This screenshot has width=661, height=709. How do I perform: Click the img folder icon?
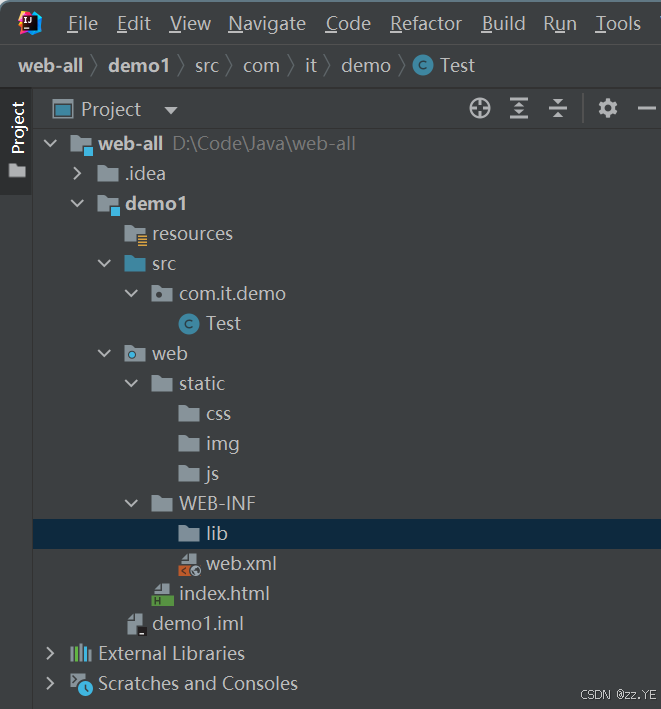(x=189, y=444)
